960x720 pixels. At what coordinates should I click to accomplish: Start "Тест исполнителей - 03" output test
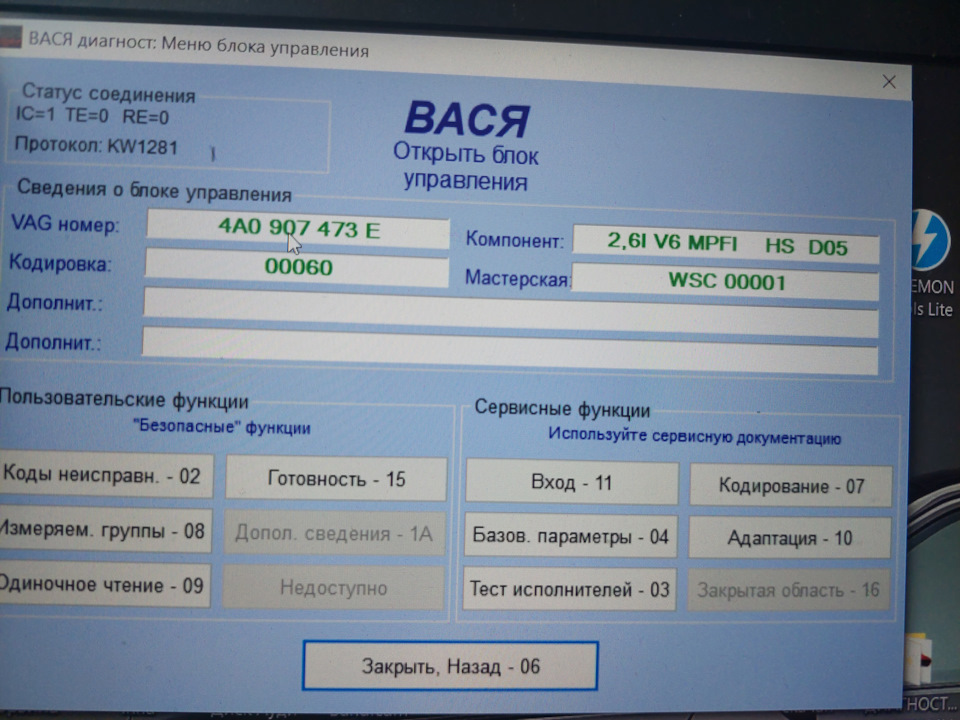[569, 590]
